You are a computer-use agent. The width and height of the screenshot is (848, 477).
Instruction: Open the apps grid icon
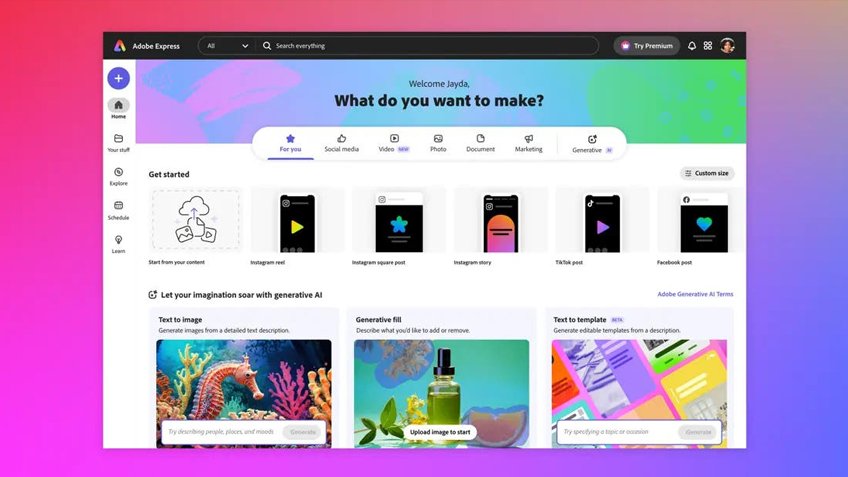708,46
